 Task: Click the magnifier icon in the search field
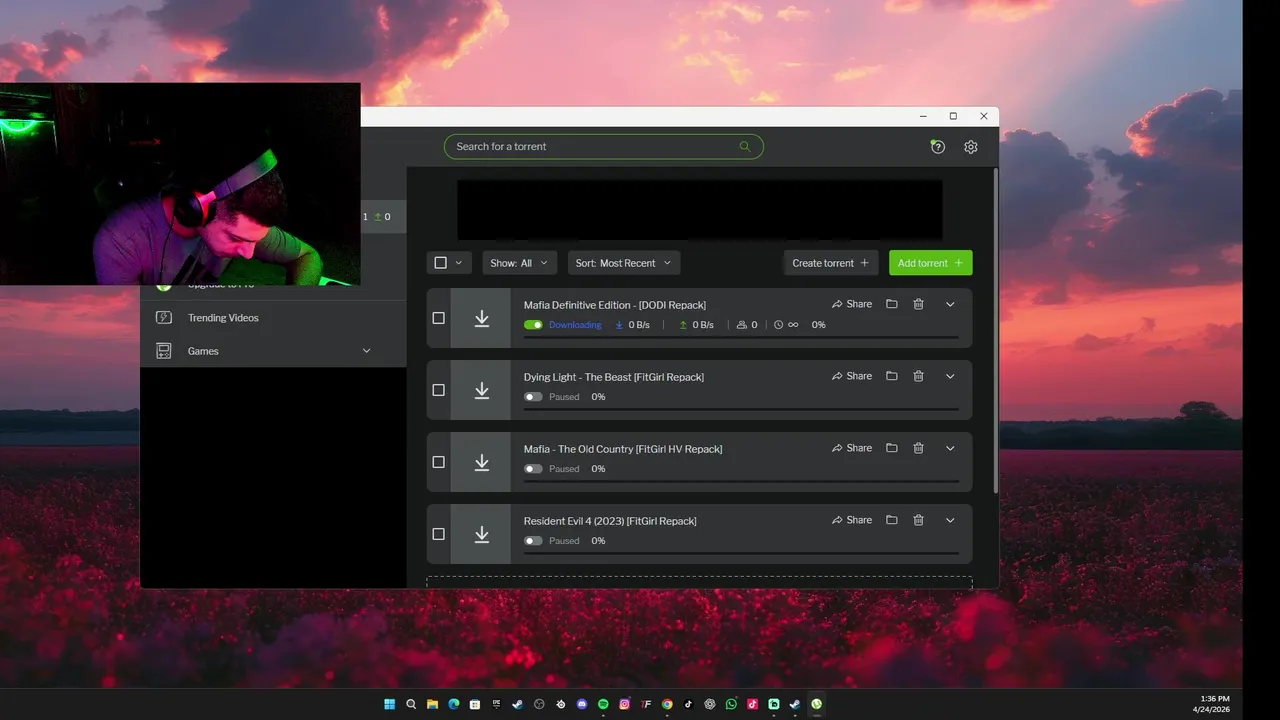(x=745, y=146)
